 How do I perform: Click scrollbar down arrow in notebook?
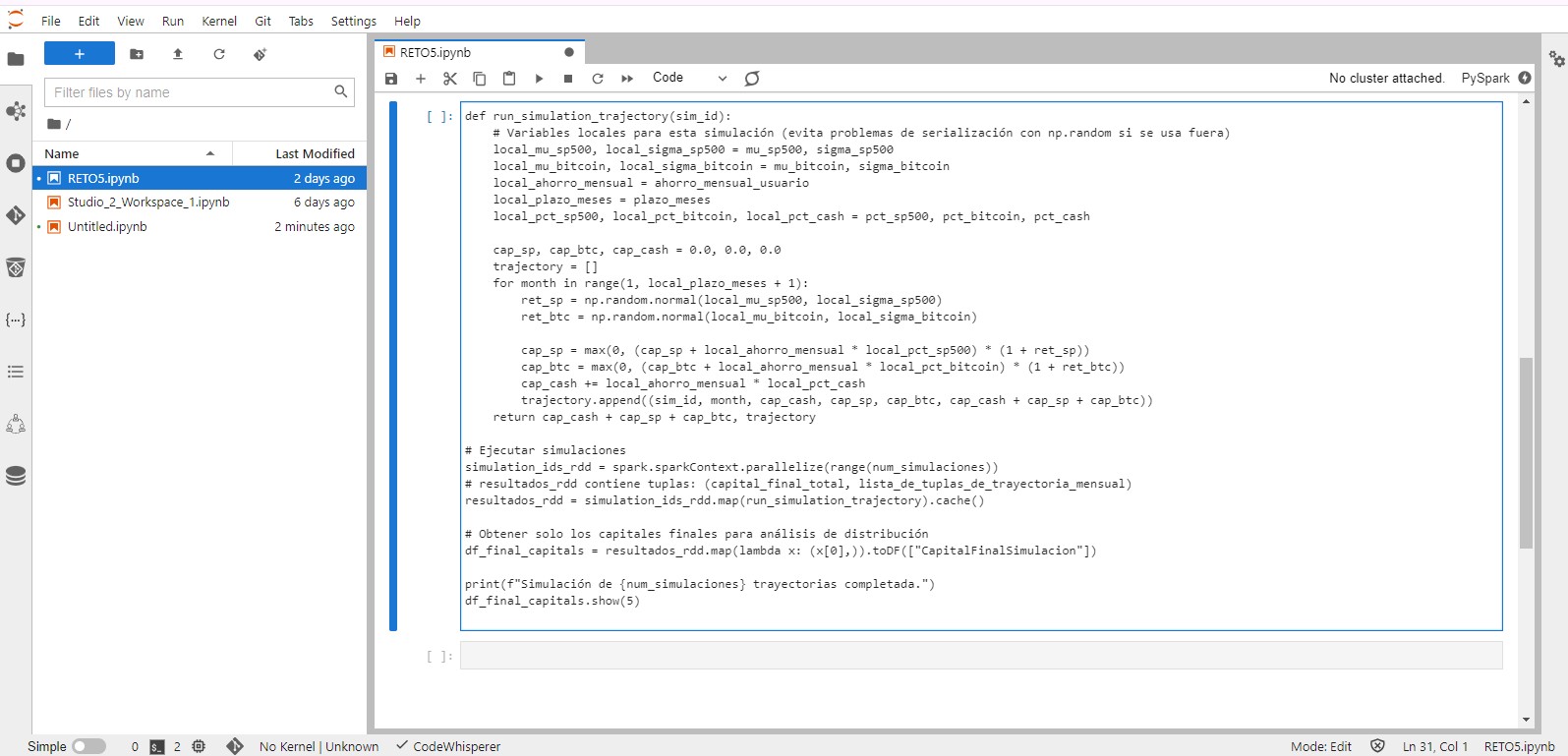[x=1526, y=720]
